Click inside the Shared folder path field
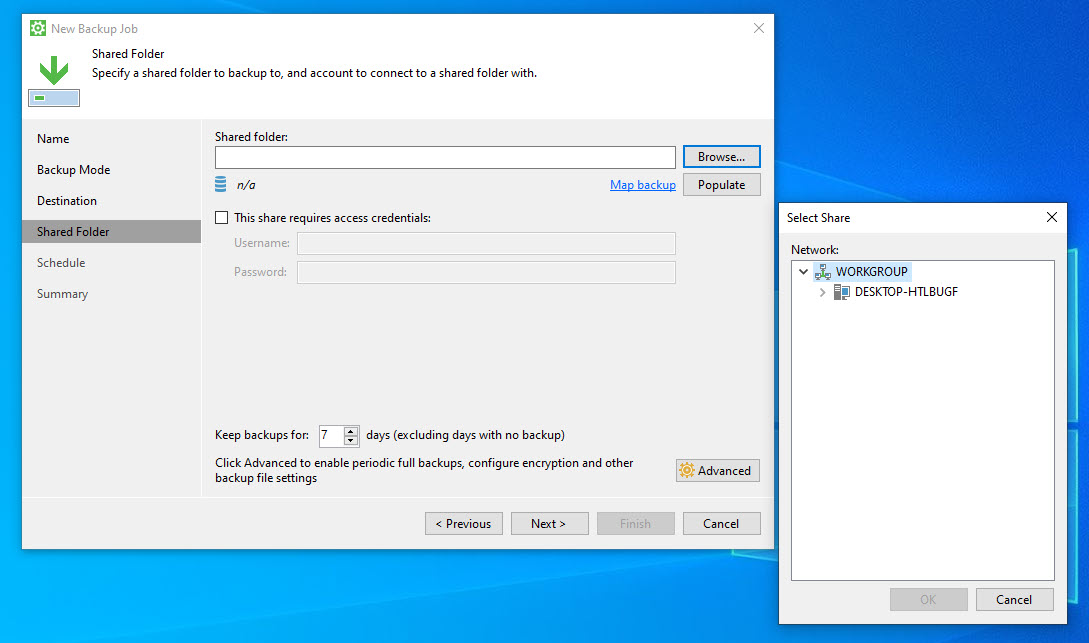The image size is (1089, 643). pyautogui.click(x=445, y=158)
